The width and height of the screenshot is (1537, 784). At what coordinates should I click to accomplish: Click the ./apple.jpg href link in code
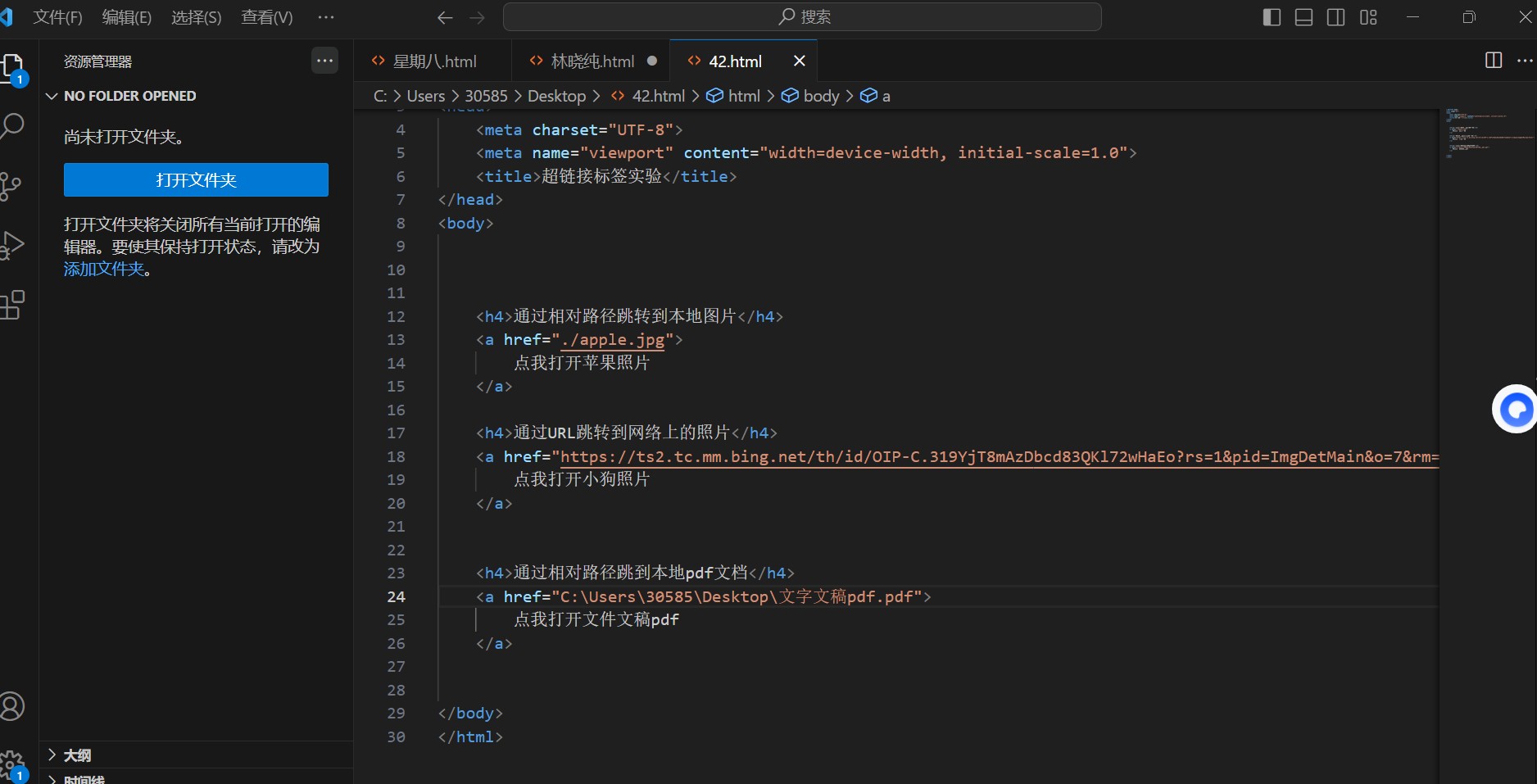[613, 339]
